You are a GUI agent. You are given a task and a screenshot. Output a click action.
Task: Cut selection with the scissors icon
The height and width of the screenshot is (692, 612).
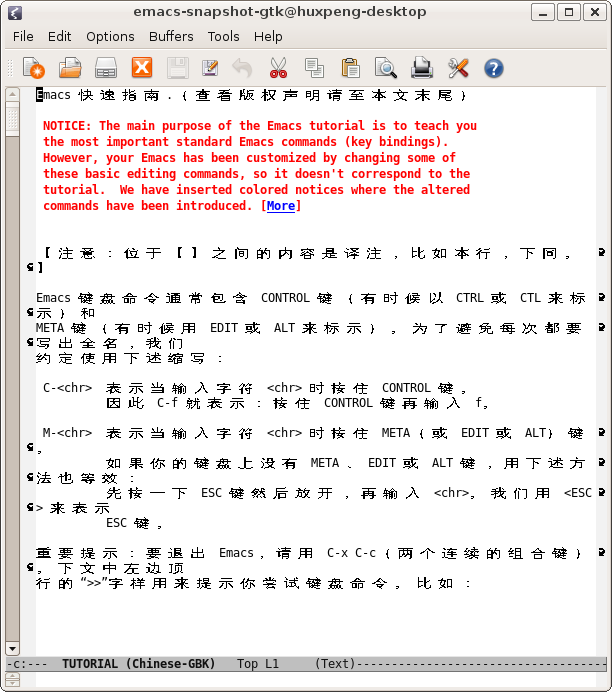(278, 68)
